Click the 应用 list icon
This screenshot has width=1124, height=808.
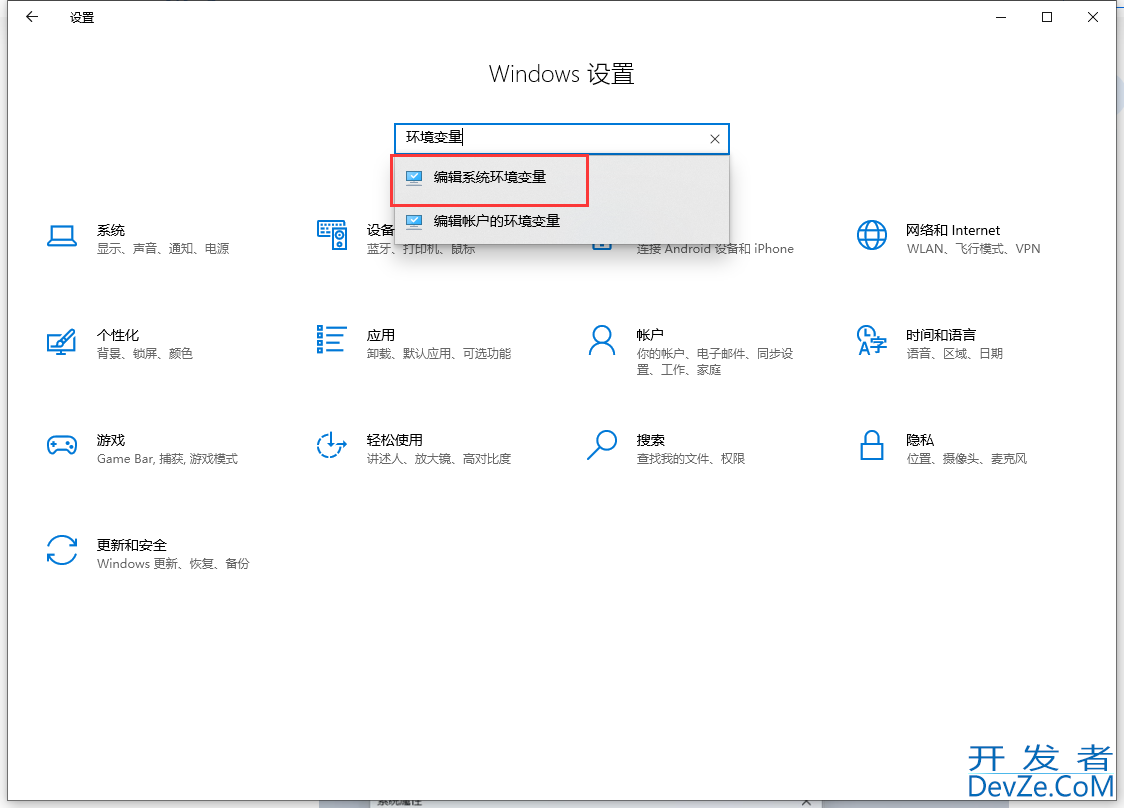click(331, 339)
